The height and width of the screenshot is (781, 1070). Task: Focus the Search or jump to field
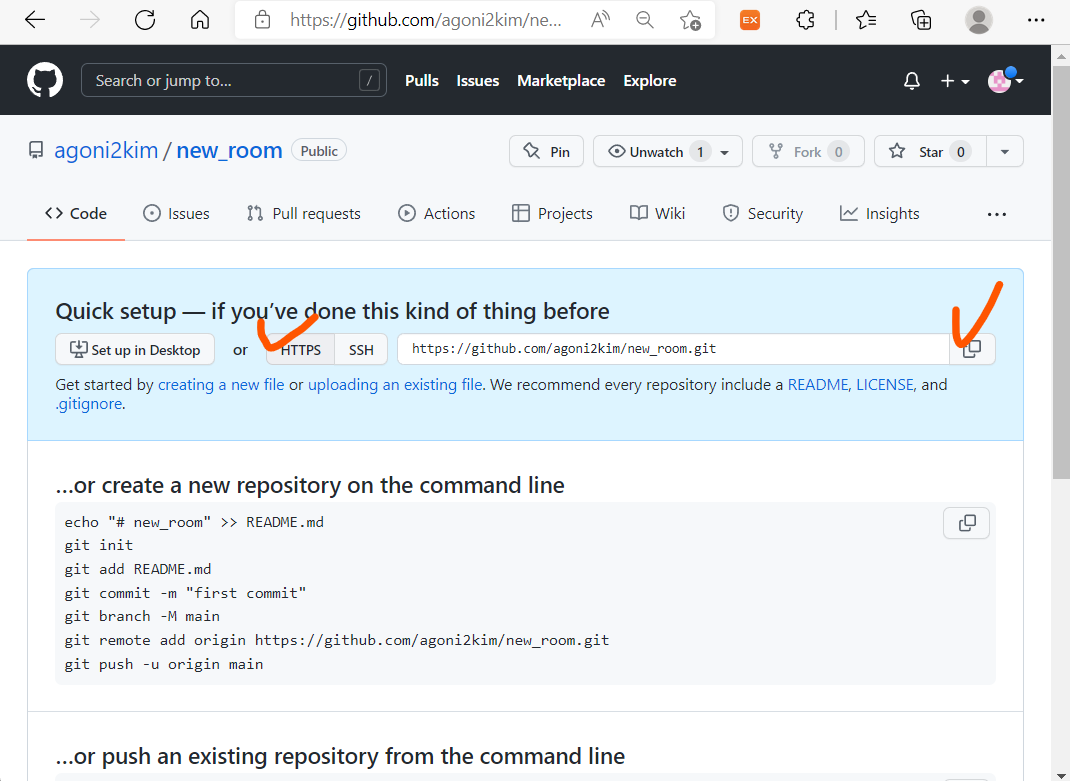(x=234, y=81)
